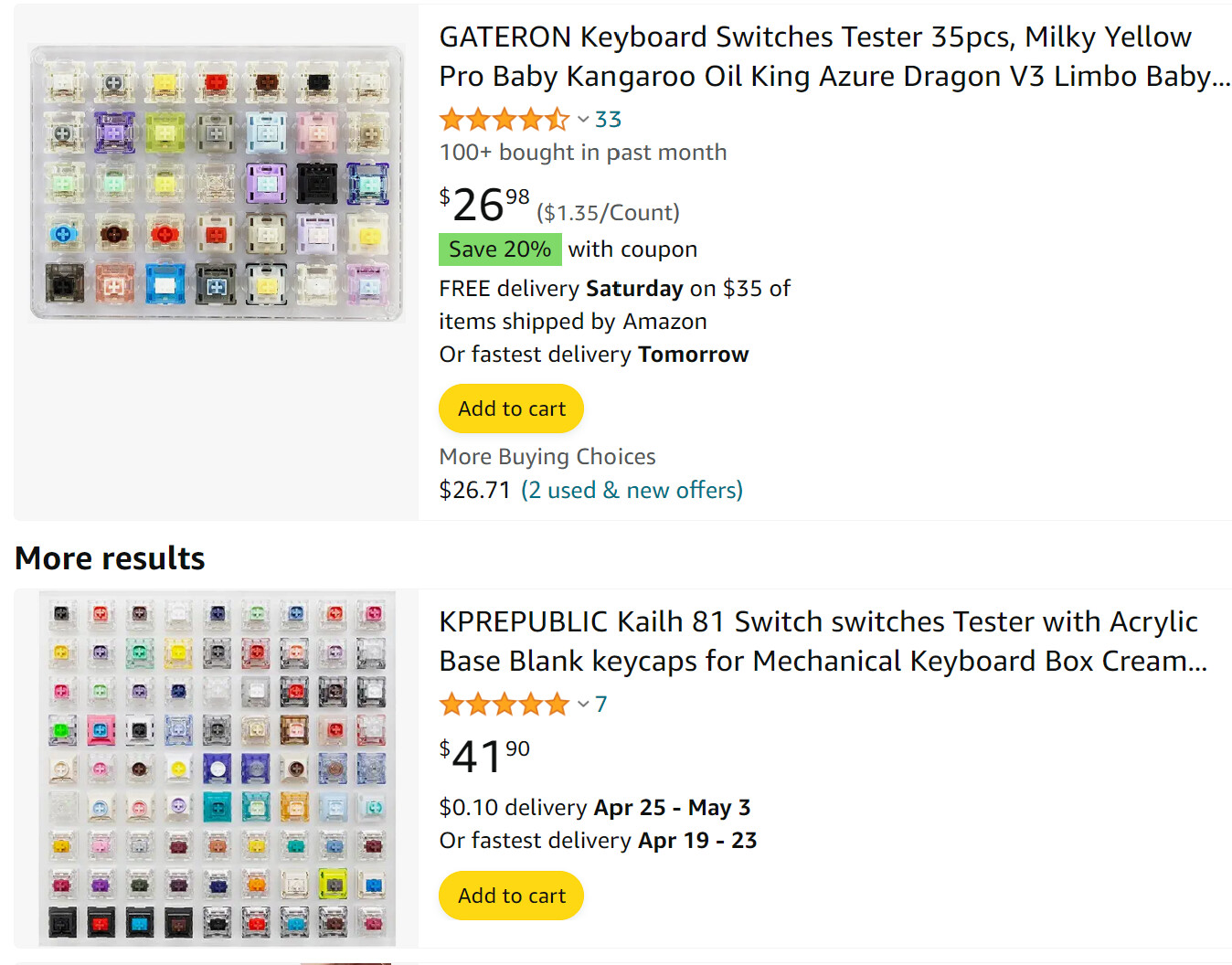Click the KPREPUBLIC tester's five-star rating icons
The height and width of the screenshot is (965, 1232).
tap(504, 705)
